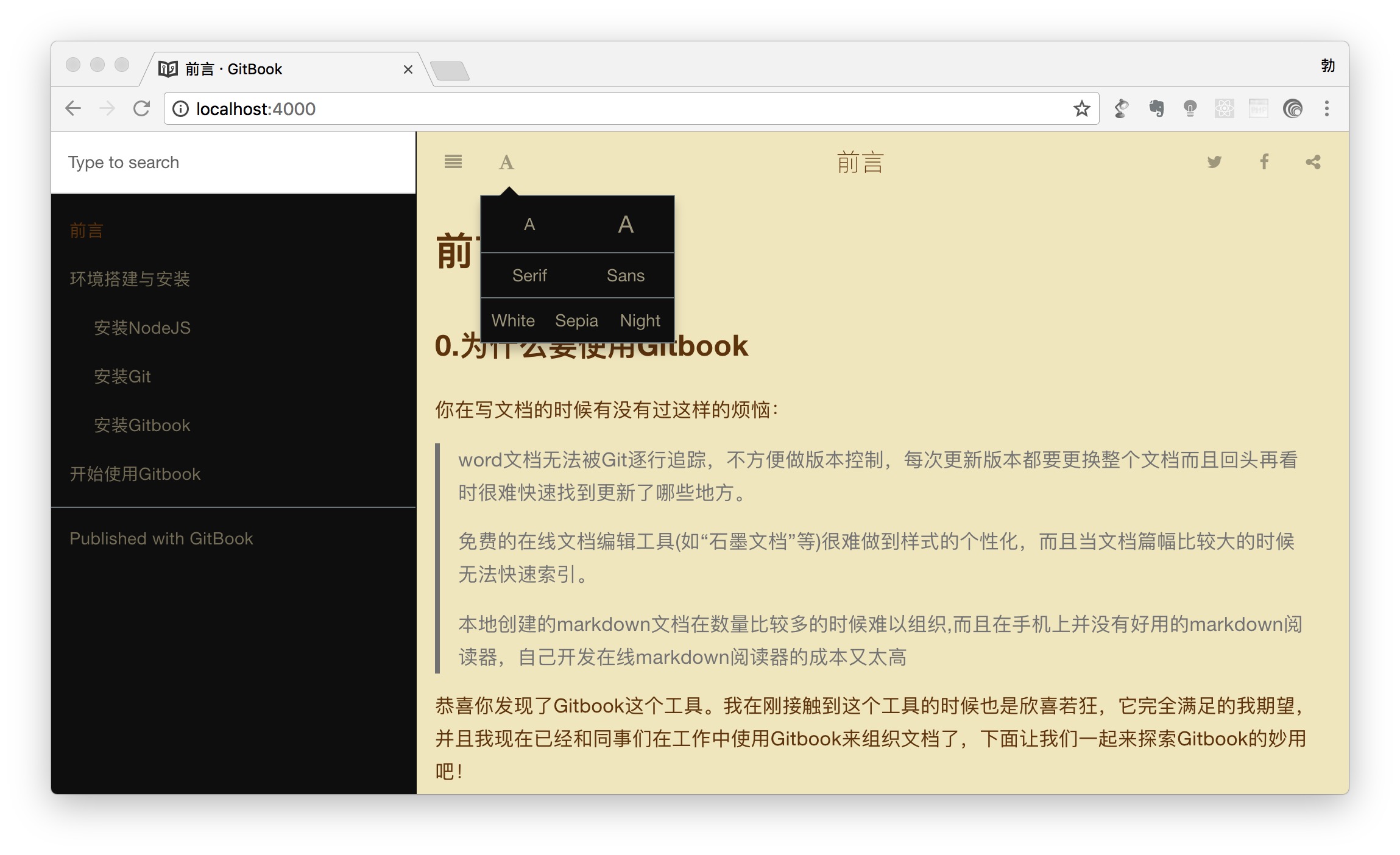Reload the page in browser
The image size is (1400, 855).
tap(141, 109)
